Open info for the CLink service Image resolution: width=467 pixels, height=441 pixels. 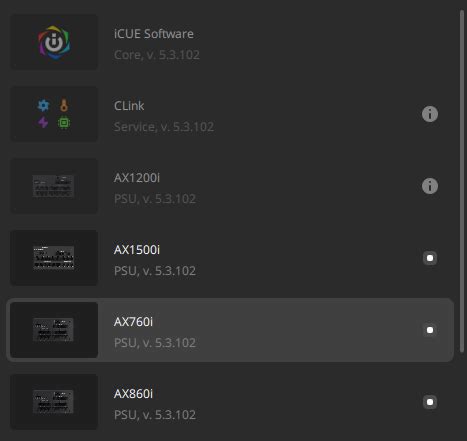[x=430, y=114]
